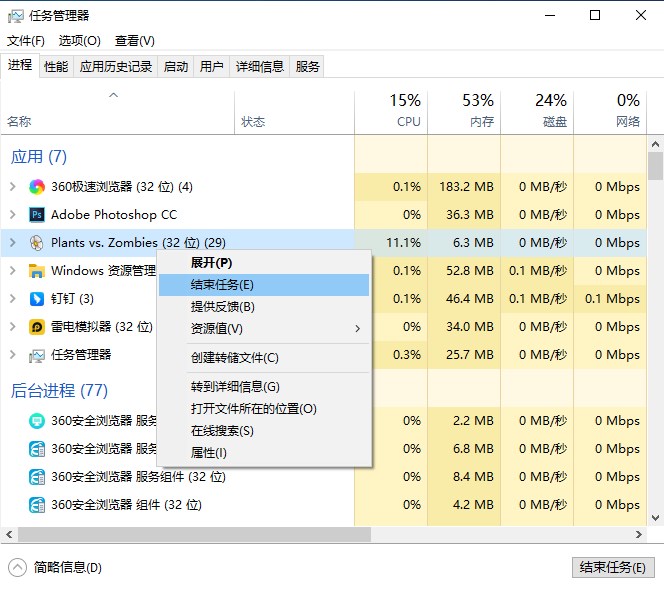This screenshot has height=592, width=664.
Task: Click icon of 360安全浏览器 组件 (32 位)
Action: point(37,505)
